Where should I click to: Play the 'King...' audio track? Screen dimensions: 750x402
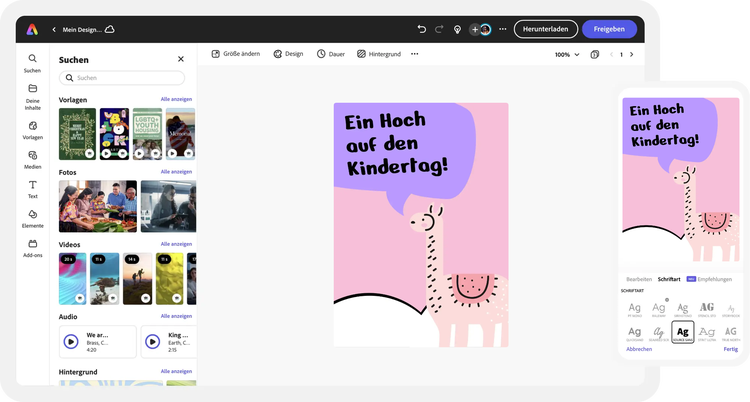(153, 342)
